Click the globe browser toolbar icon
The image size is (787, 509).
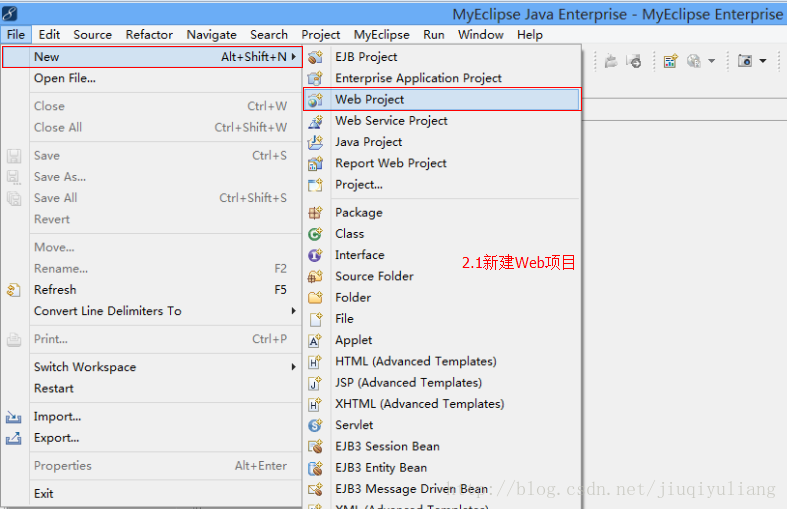(x=694, y=61)
